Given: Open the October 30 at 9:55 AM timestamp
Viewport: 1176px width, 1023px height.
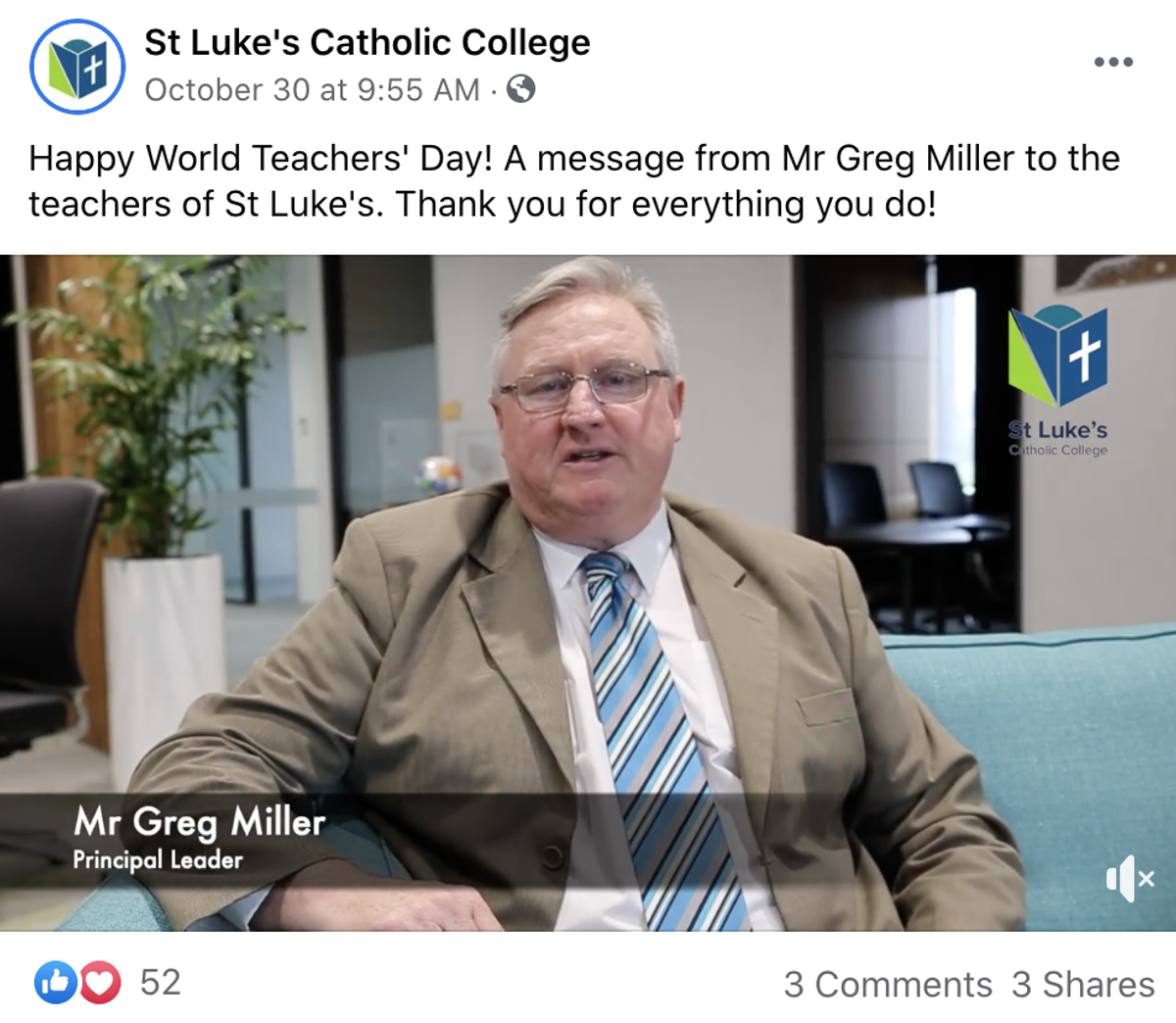Looking at the screenshot, I should 312,89.
